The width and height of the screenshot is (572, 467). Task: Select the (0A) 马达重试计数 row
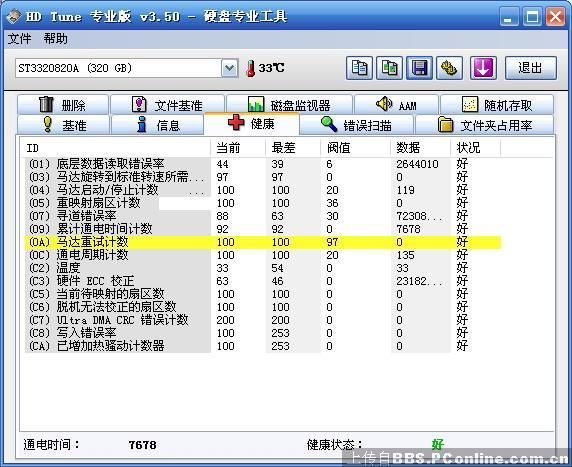click(263, 242)
